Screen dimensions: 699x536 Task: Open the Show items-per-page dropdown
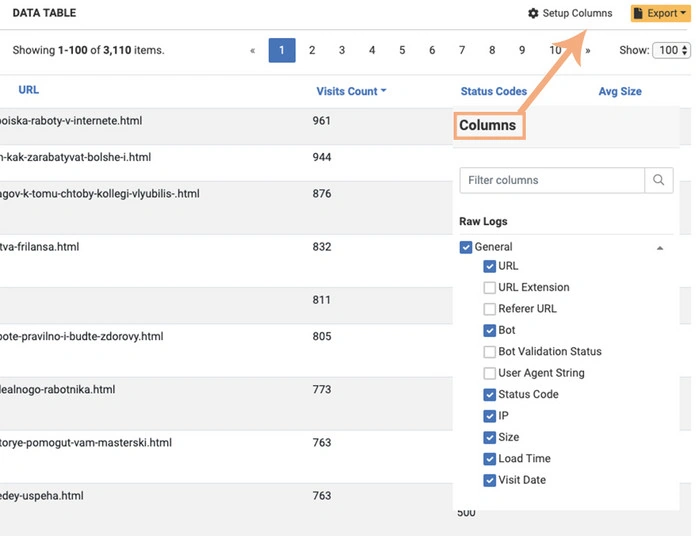tap(669, 50)
